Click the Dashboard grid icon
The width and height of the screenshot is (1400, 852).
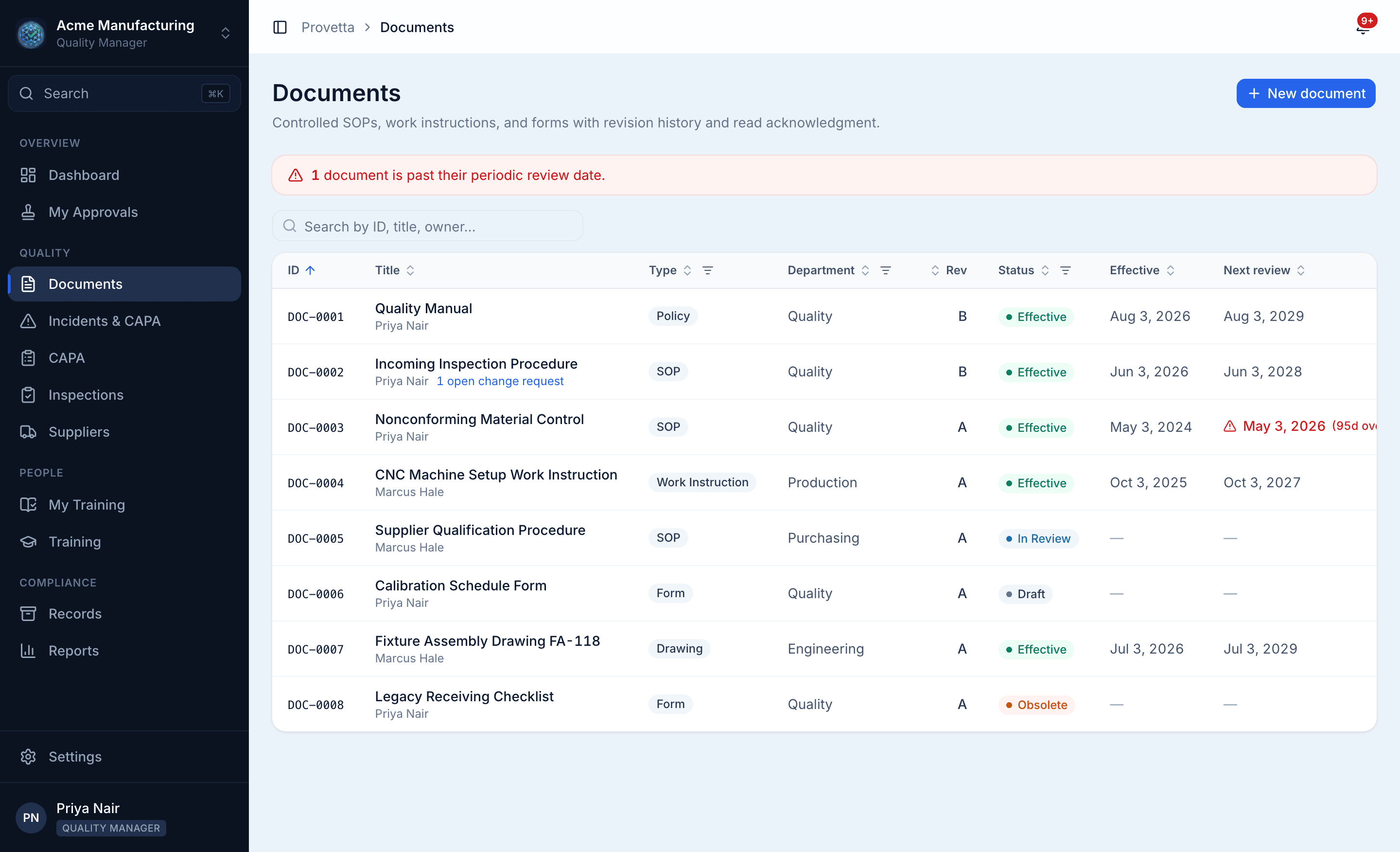pyautogui.click(x=28, y=175)
